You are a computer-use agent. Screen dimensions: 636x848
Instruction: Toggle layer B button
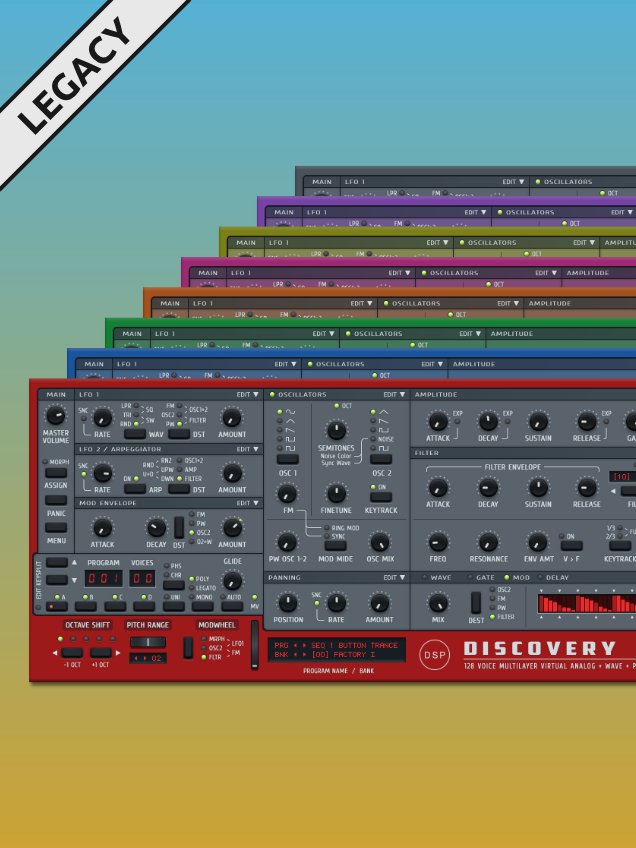85,606
